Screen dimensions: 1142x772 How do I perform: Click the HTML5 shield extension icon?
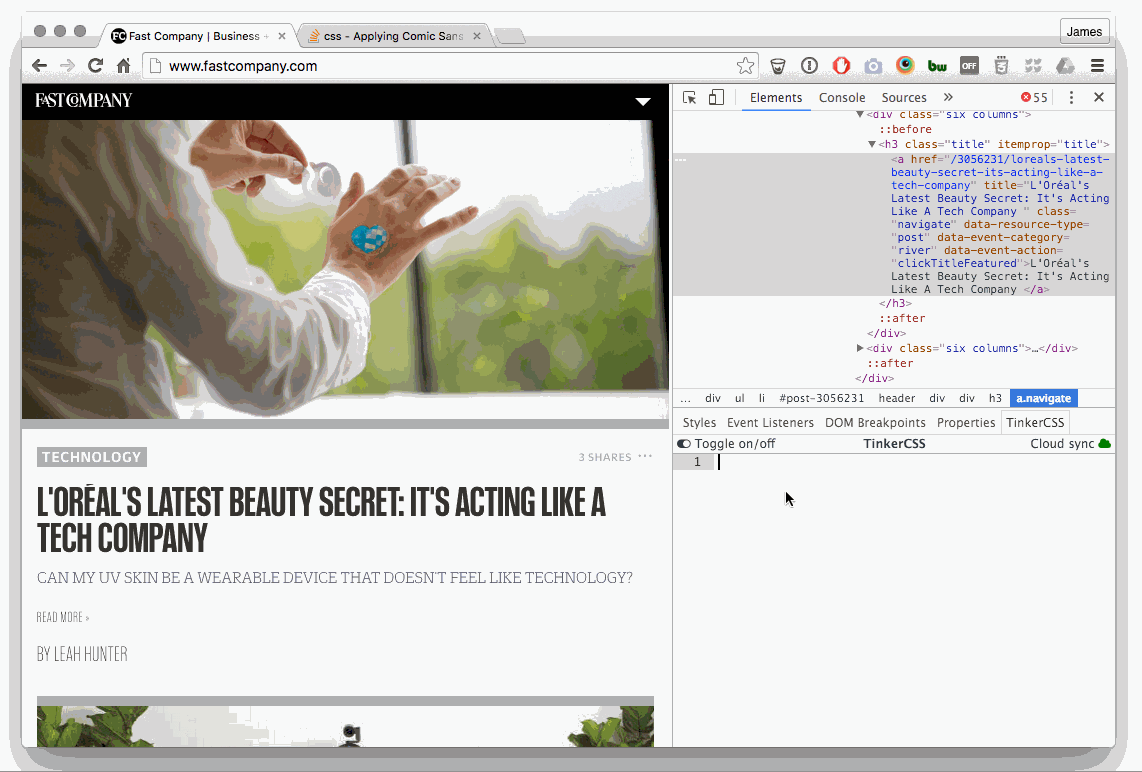[1001, 66]
